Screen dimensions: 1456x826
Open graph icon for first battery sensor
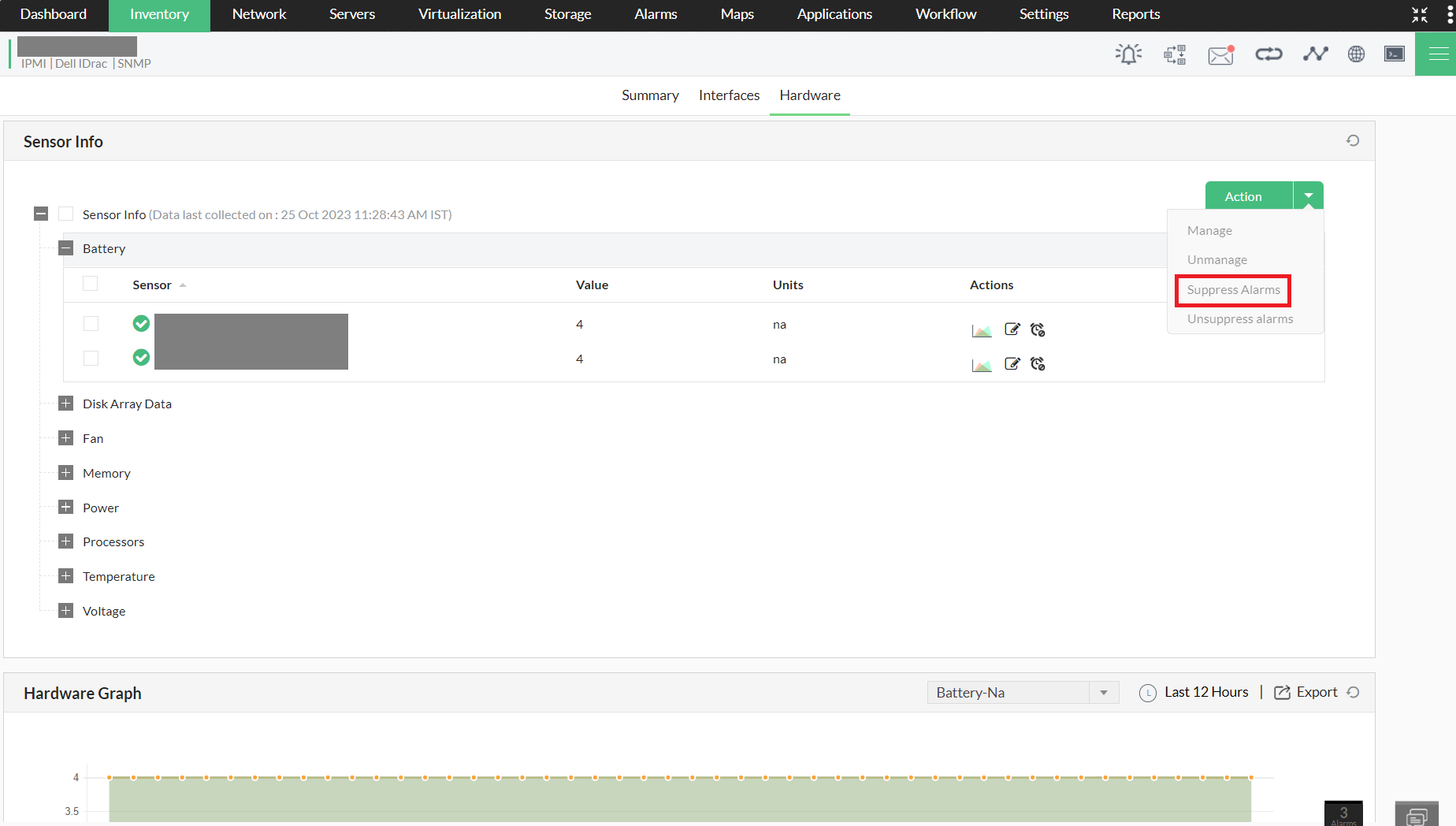(981, 330)
